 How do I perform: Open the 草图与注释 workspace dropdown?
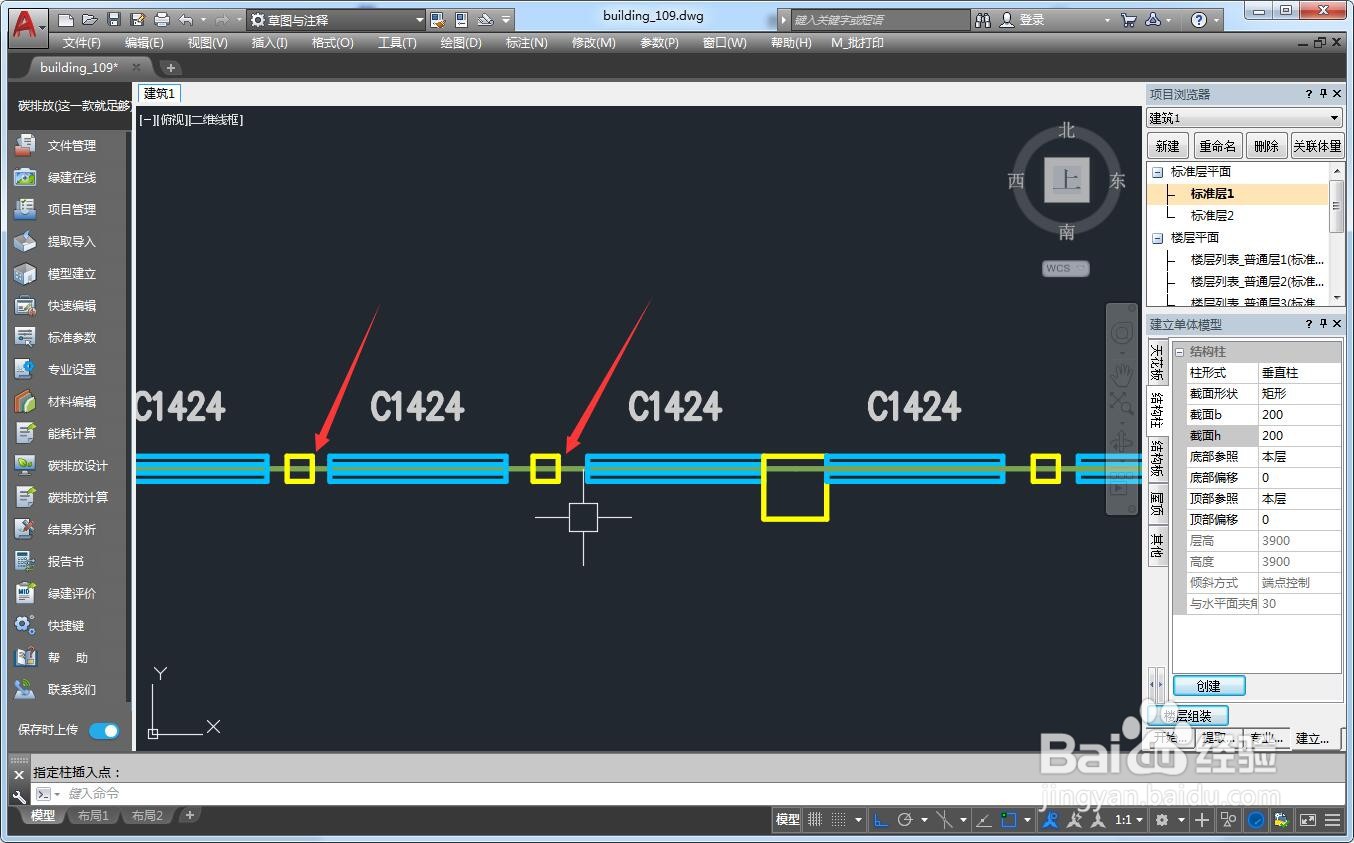(337, 20)
